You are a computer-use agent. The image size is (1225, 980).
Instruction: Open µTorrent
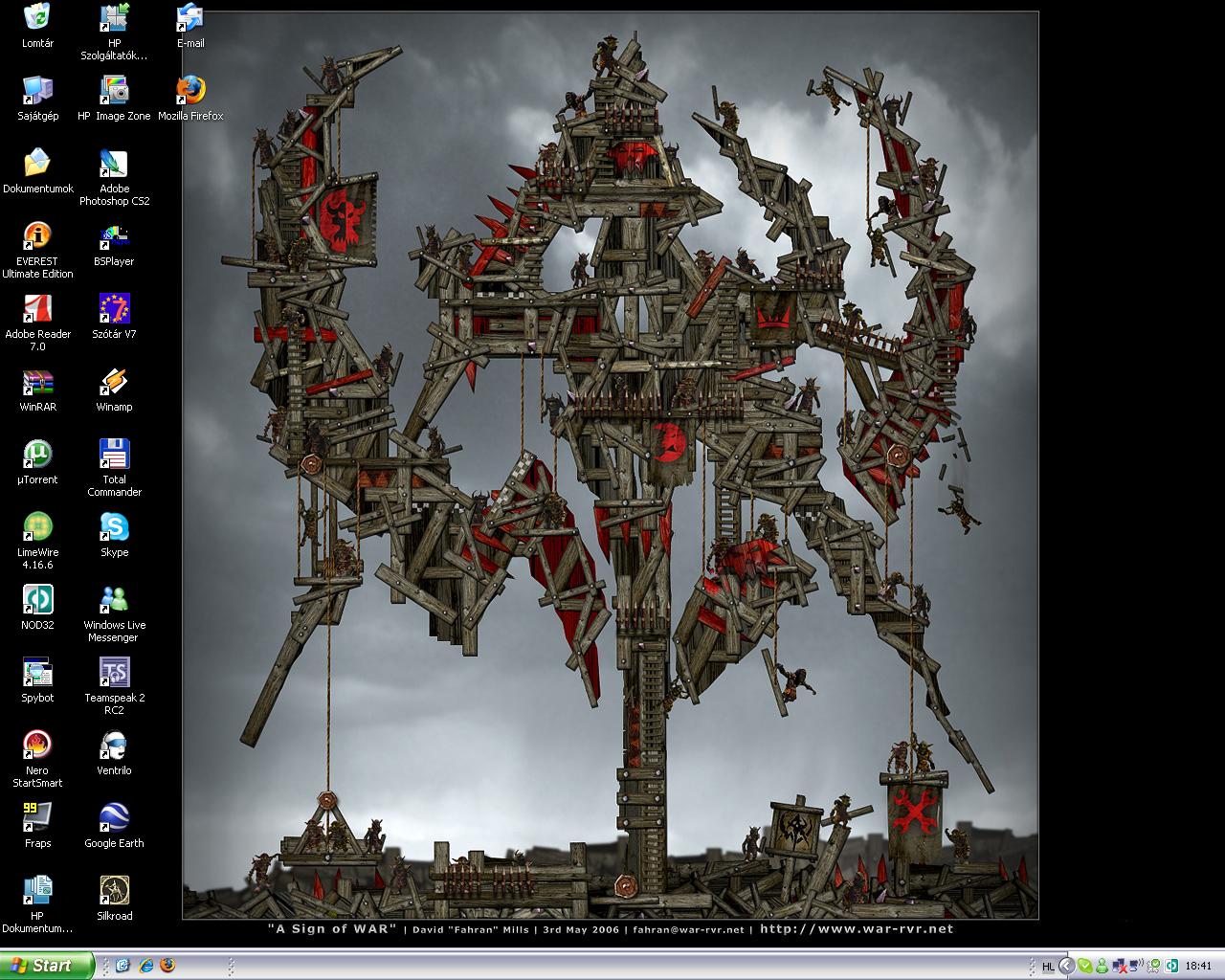pyautogui.click(x=36, y=454)
